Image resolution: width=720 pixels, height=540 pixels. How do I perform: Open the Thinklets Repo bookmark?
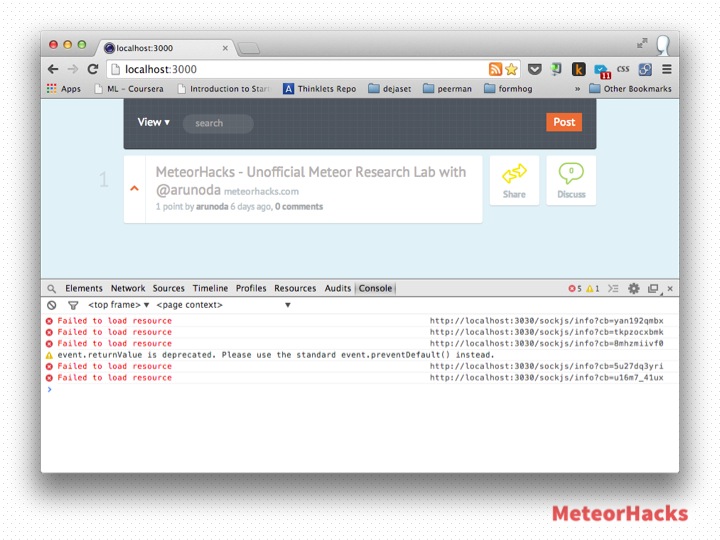pyautogui.click(x=320, y=89)
